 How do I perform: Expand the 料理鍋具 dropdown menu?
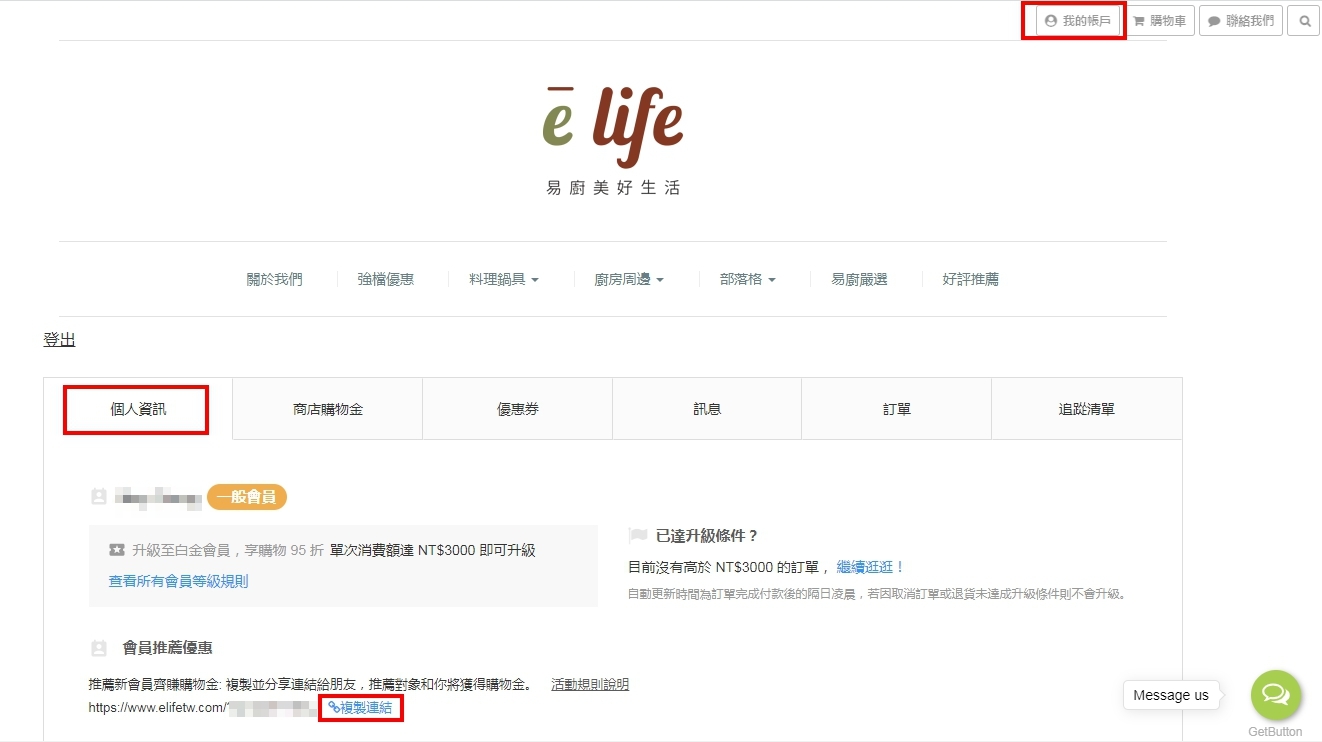coord(504,280)
